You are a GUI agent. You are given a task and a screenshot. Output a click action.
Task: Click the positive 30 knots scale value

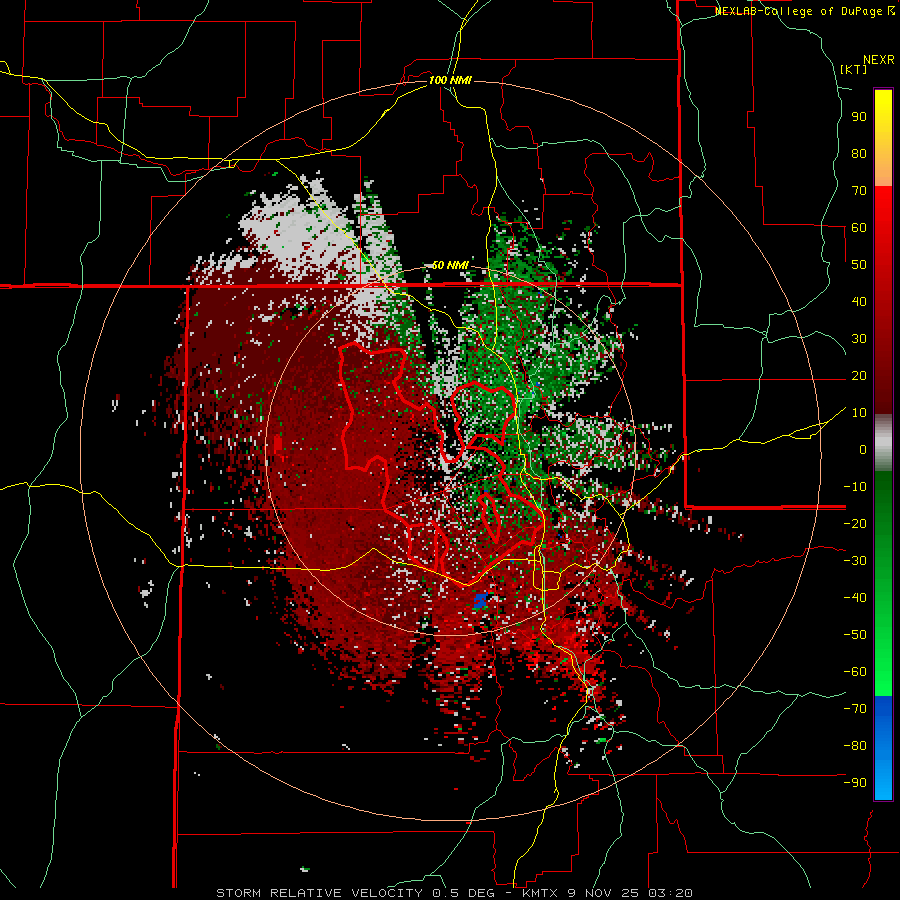859,339
